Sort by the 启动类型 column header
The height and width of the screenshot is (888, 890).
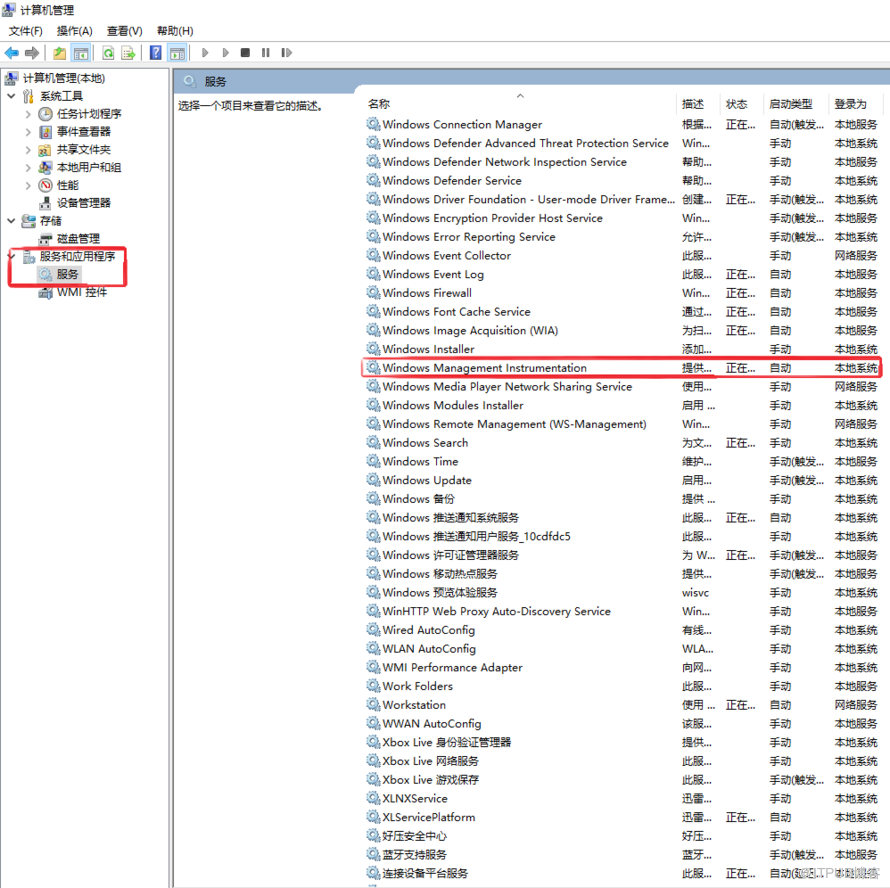(795, 104)
